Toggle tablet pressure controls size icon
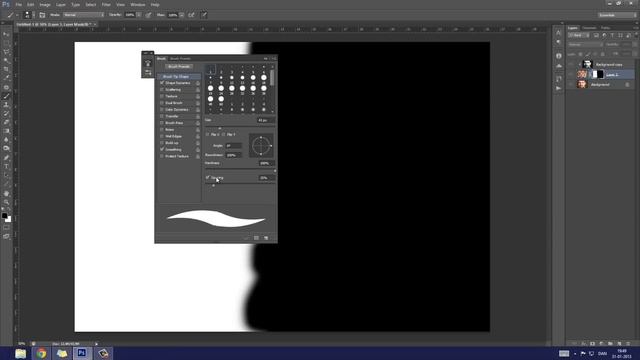640x360 pixels. (204, 15)
